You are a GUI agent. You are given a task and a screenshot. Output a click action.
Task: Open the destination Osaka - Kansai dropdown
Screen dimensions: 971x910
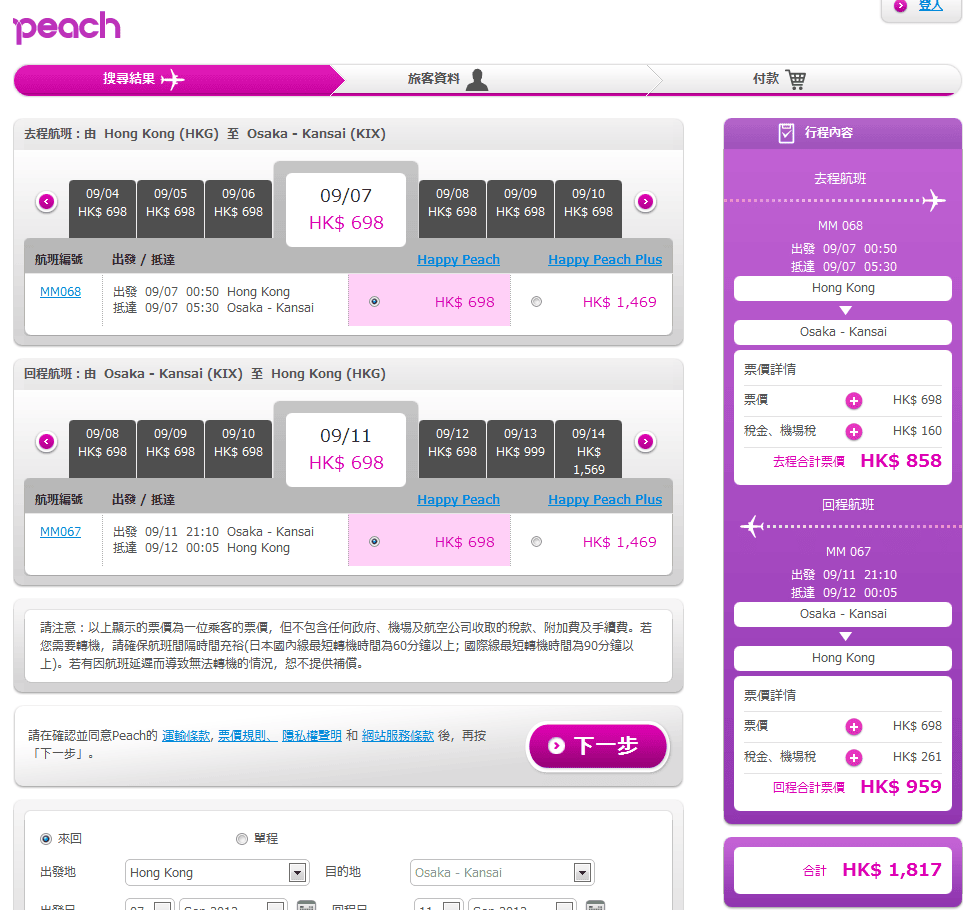pos(582,873)
